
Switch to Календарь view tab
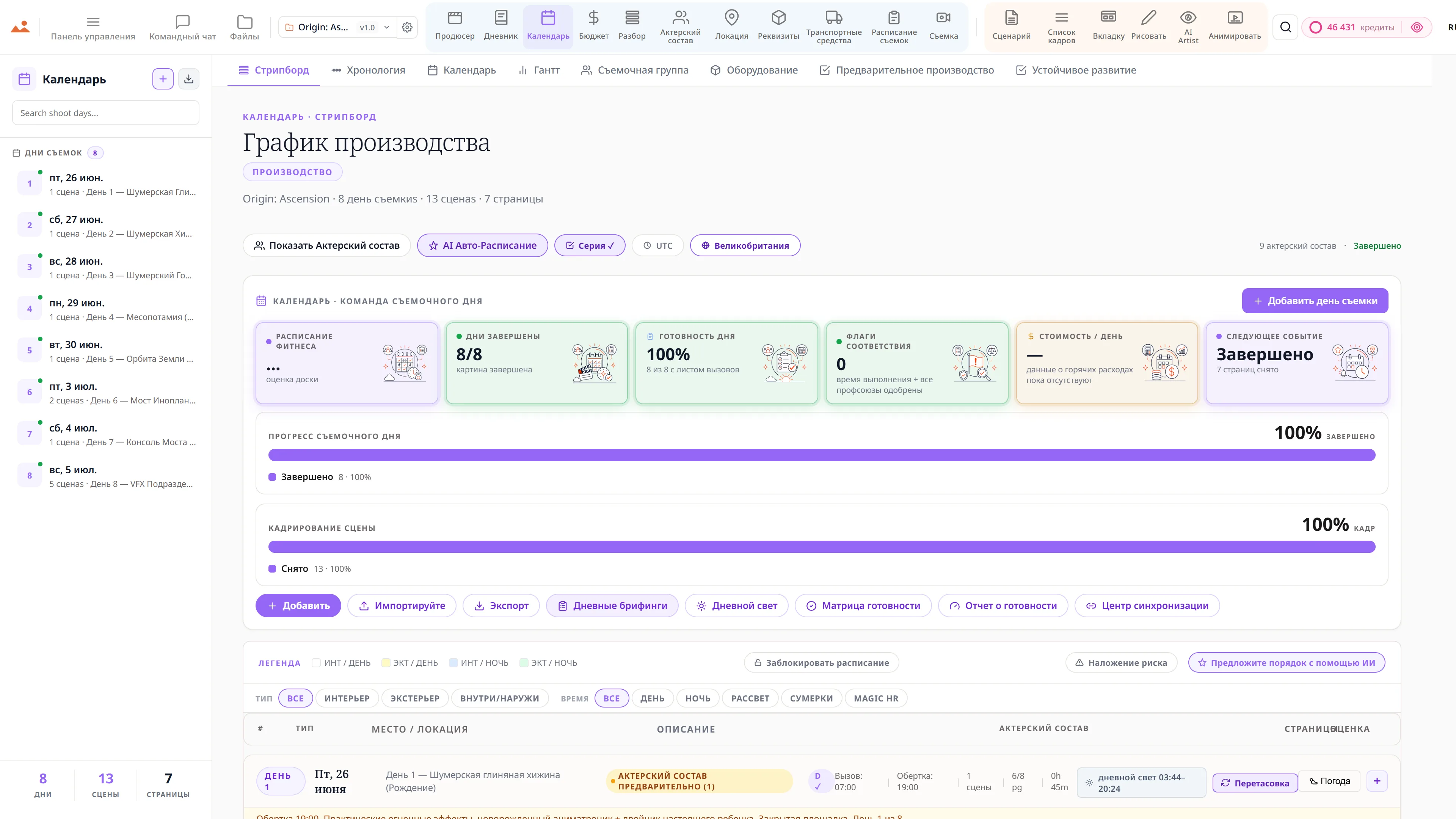click(461, 70)
